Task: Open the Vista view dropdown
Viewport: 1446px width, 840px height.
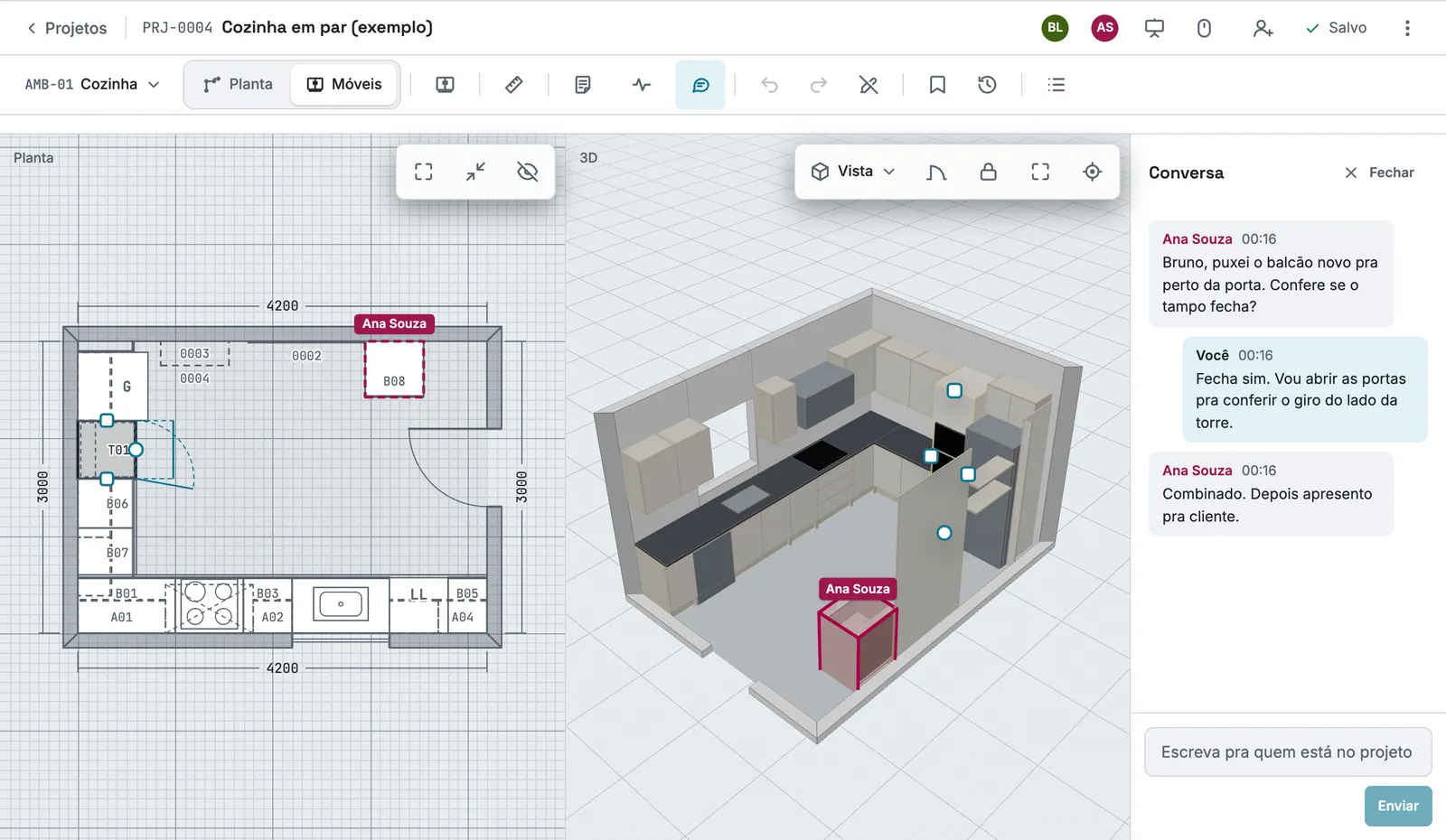Action: (x=853, y=172)
